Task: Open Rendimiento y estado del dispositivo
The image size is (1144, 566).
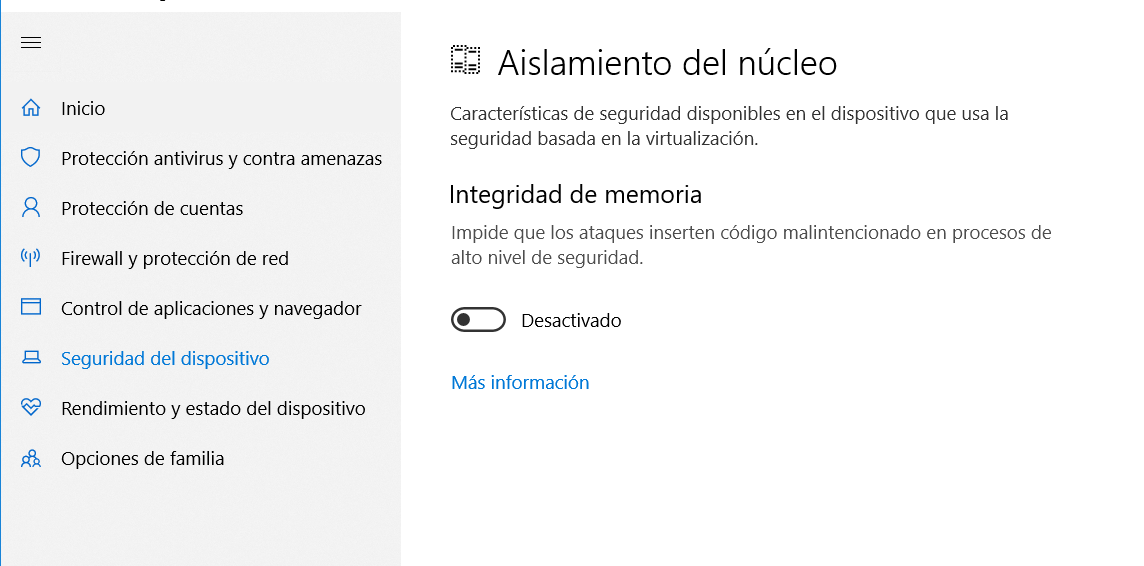Action: (213, 408)
